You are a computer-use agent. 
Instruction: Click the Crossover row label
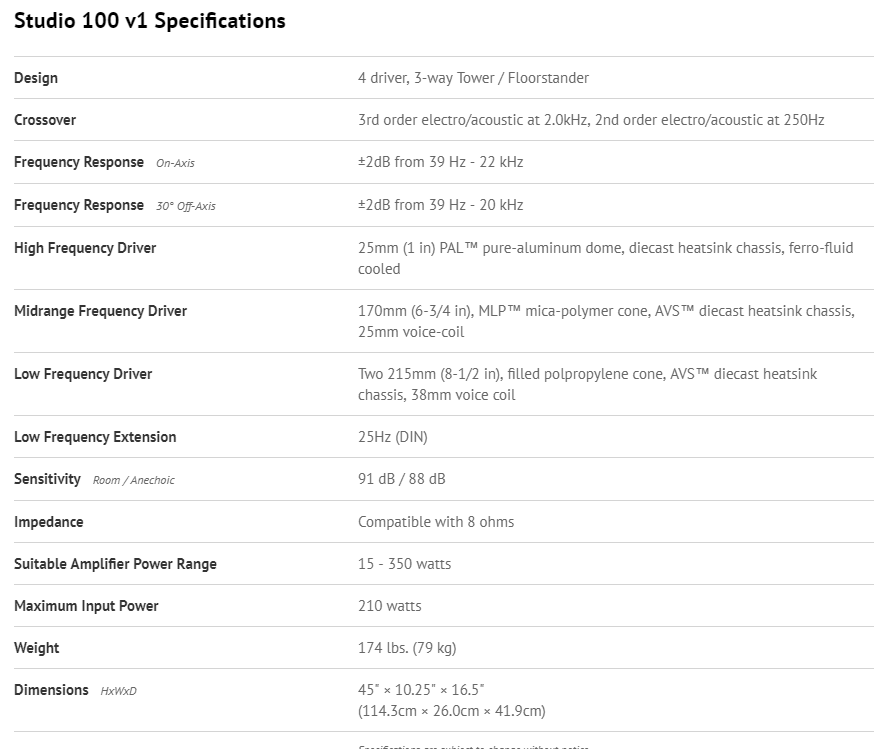pos(45,120)
